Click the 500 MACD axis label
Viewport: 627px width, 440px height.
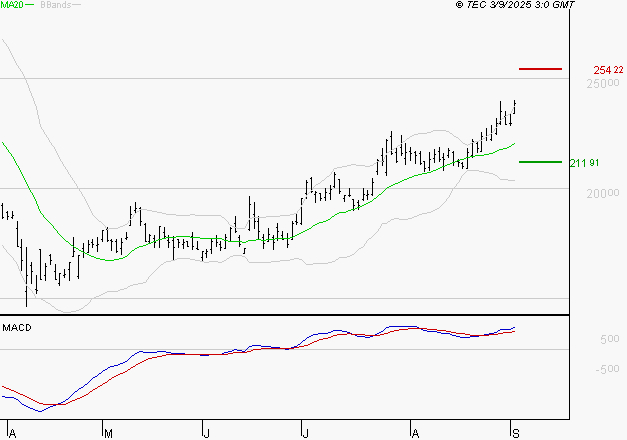tap(580, 340)
